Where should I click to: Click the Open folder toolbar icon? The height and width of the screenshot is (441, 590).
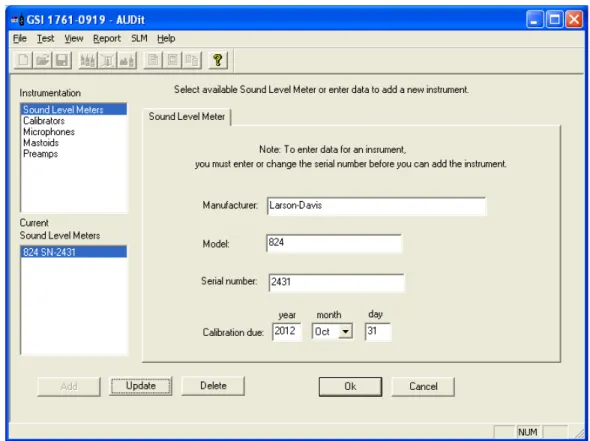43,60
